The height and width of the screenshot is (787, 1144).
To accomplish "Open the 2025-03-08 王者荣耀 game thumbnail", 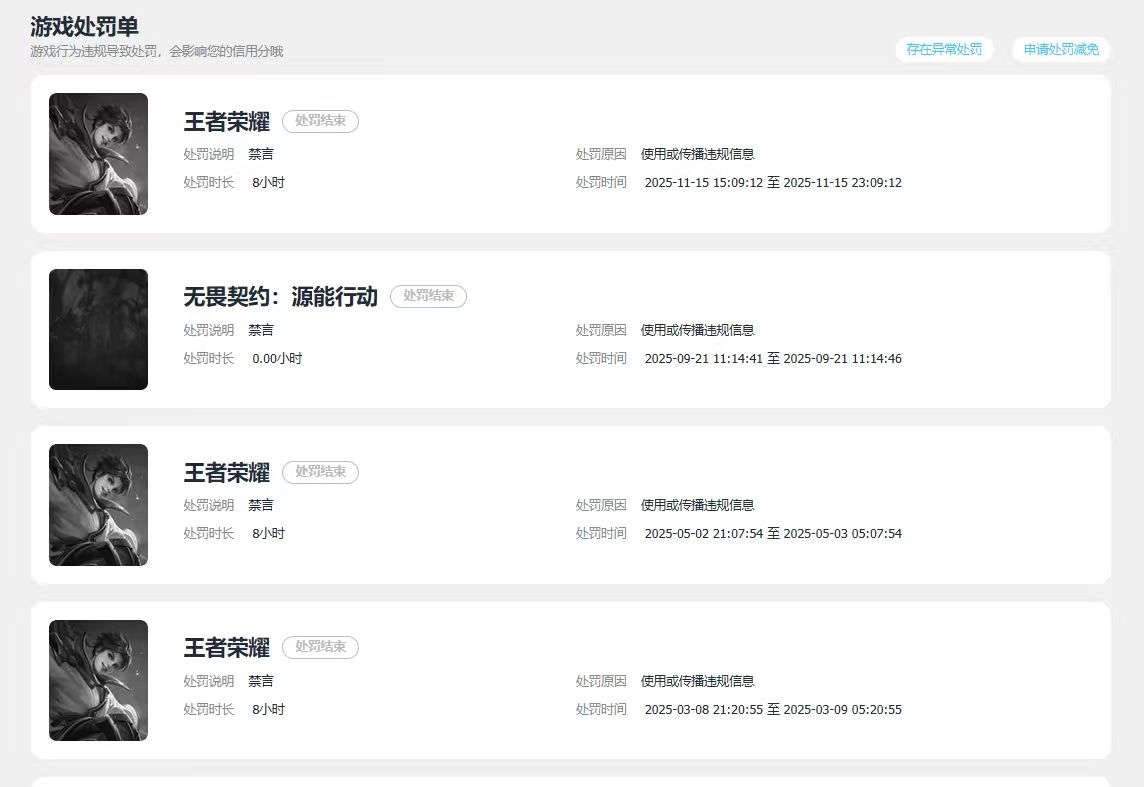I will (98, 681).
